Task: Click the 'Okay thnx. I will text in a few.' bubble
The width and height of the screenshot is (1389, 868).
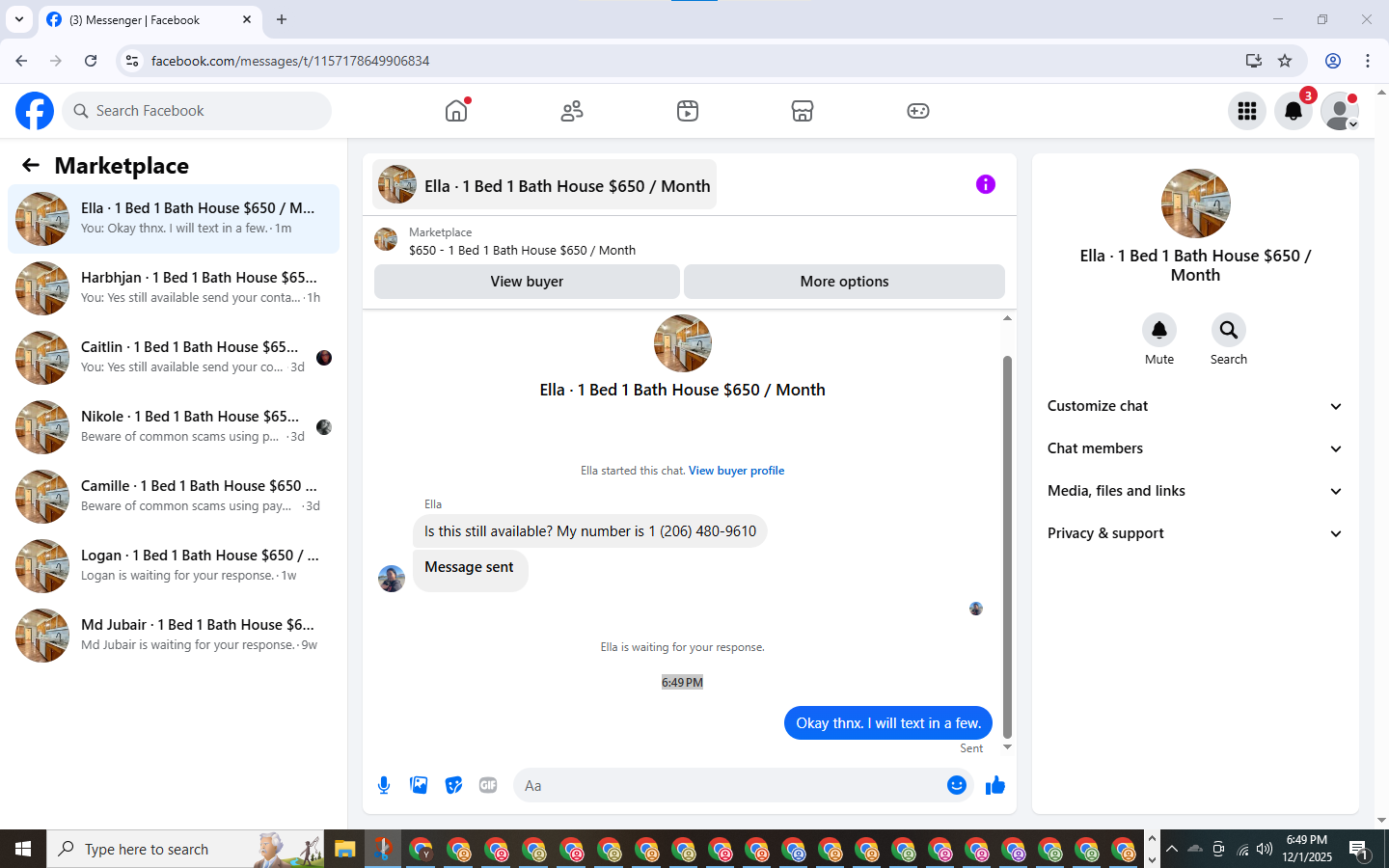Action: point(888,723)
